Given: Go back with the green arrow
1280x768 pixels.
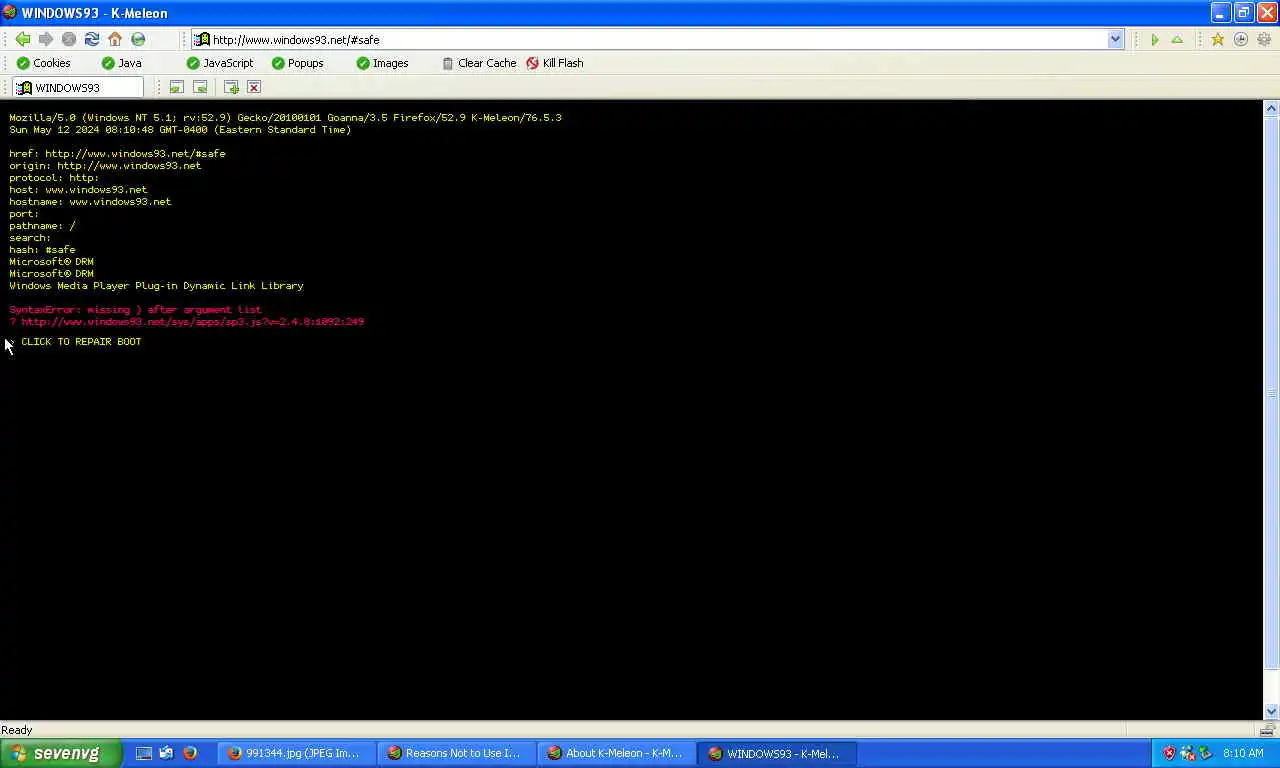Looking at the screenshot, I should (22, 39).
